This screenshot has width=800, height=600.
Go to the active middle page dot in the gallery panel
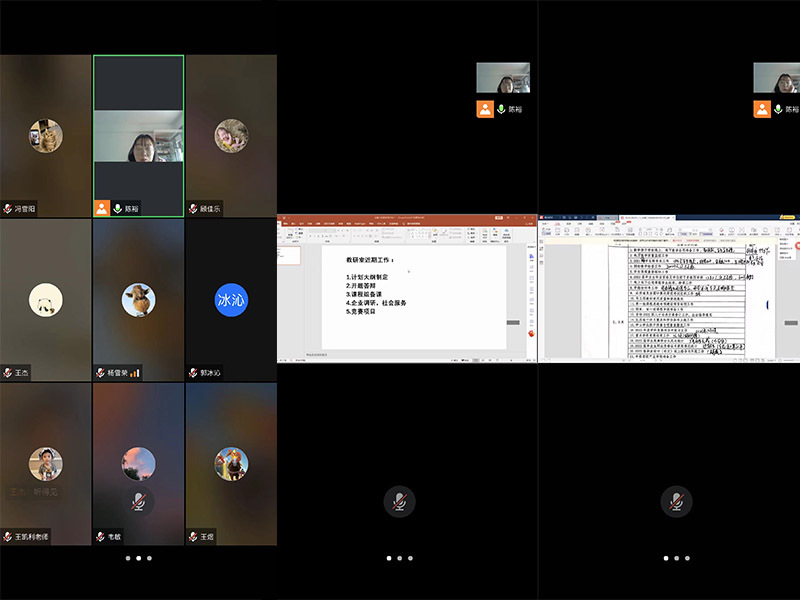click(x=139, y=558)
